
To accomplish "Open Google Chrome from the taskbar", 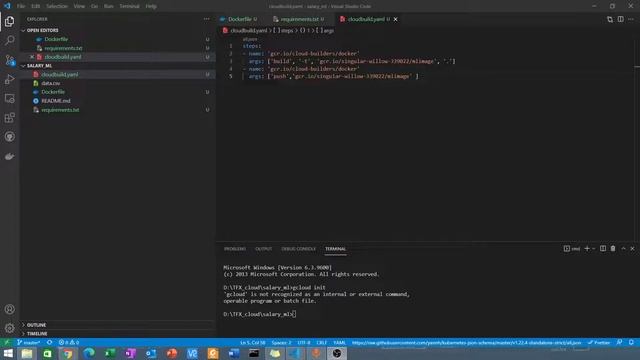I will click(68, 353).
